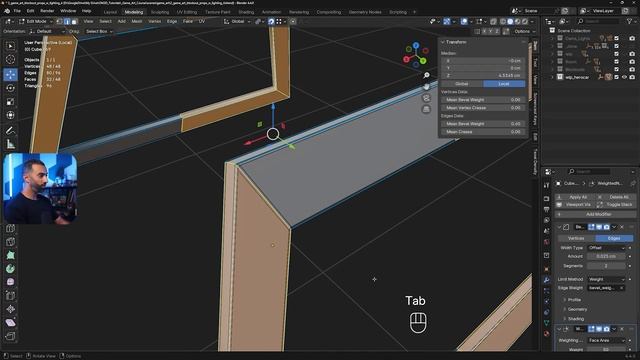Select Global in the Transform panel
The height and width of the screenshot is (360, 640).
462,84
